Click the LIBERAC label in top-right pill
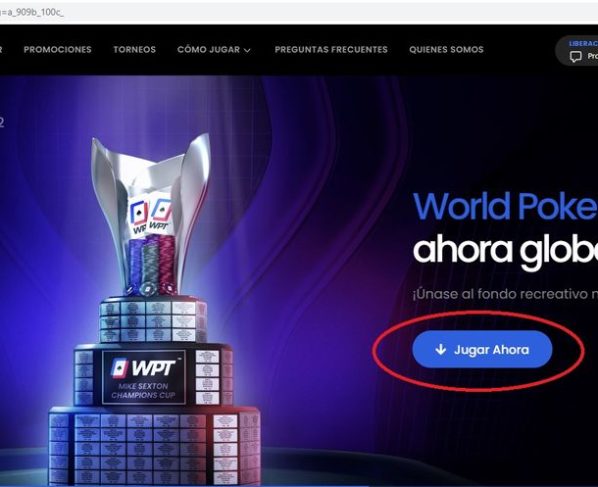This screenshot has height=487, width=598. [584, 43]
